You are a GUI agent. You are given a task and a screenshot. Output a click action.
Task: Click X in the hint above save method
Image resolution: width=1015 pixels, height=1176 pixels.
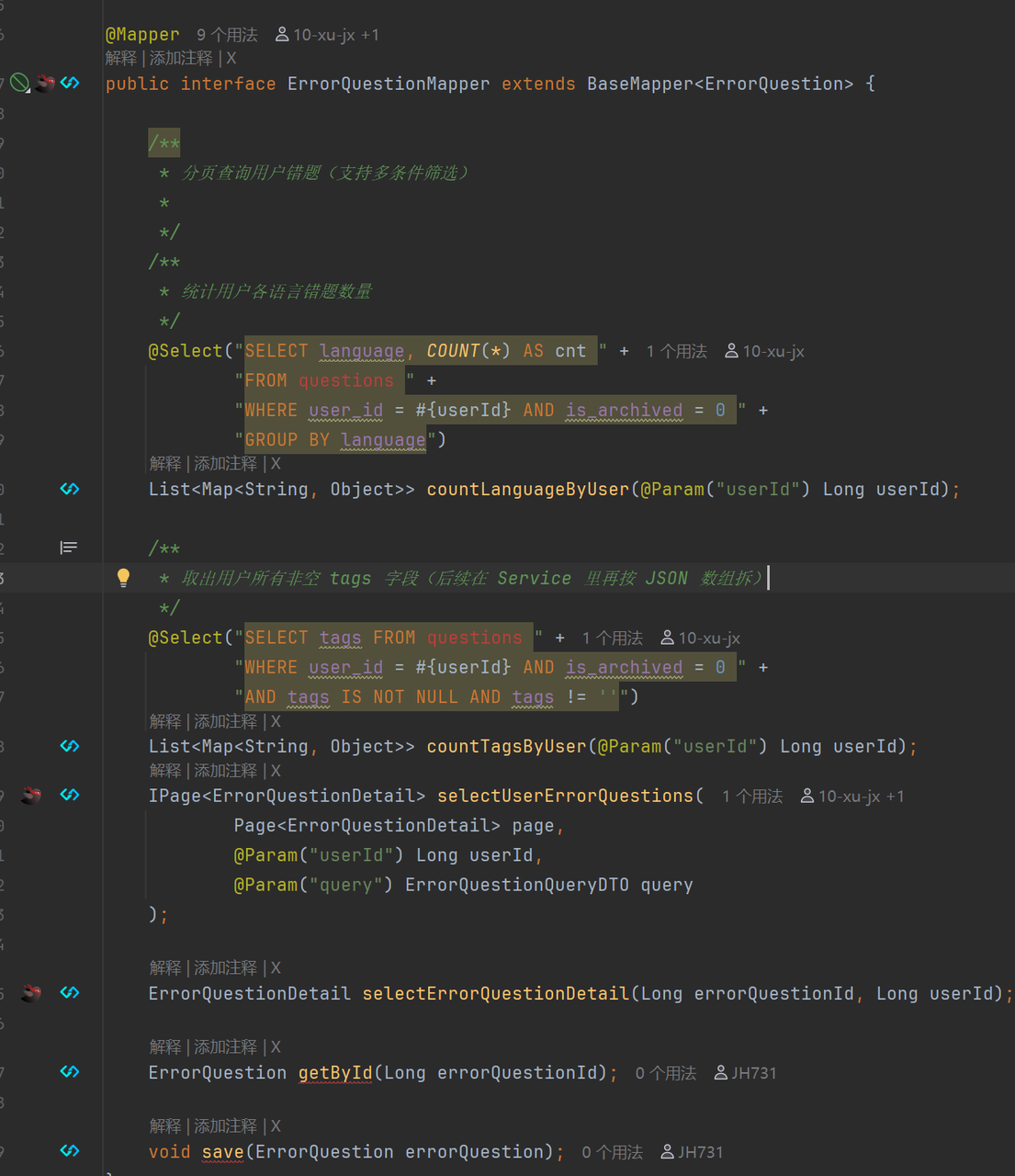[276, 1125]
